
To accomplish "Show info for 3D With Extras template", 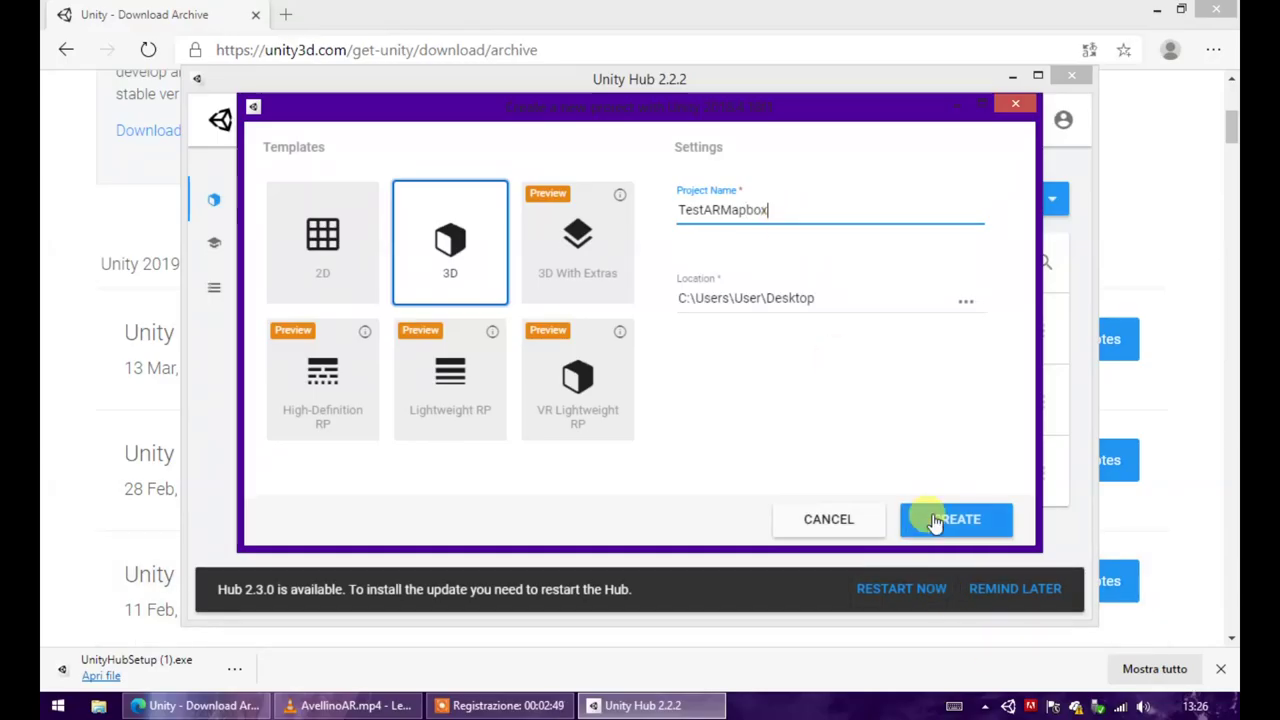I will [x=620, y=195].
